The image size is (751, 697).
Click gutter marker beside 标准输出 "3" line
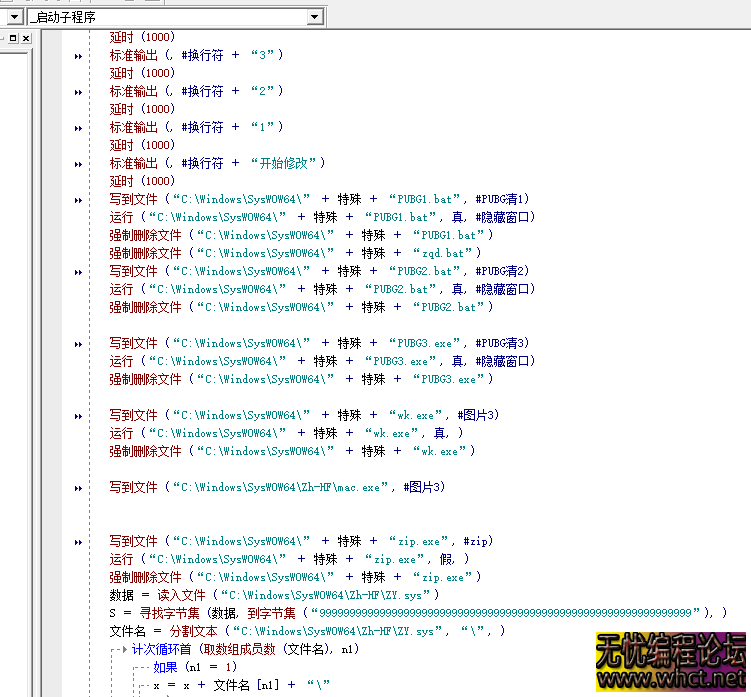coord(78,56)
